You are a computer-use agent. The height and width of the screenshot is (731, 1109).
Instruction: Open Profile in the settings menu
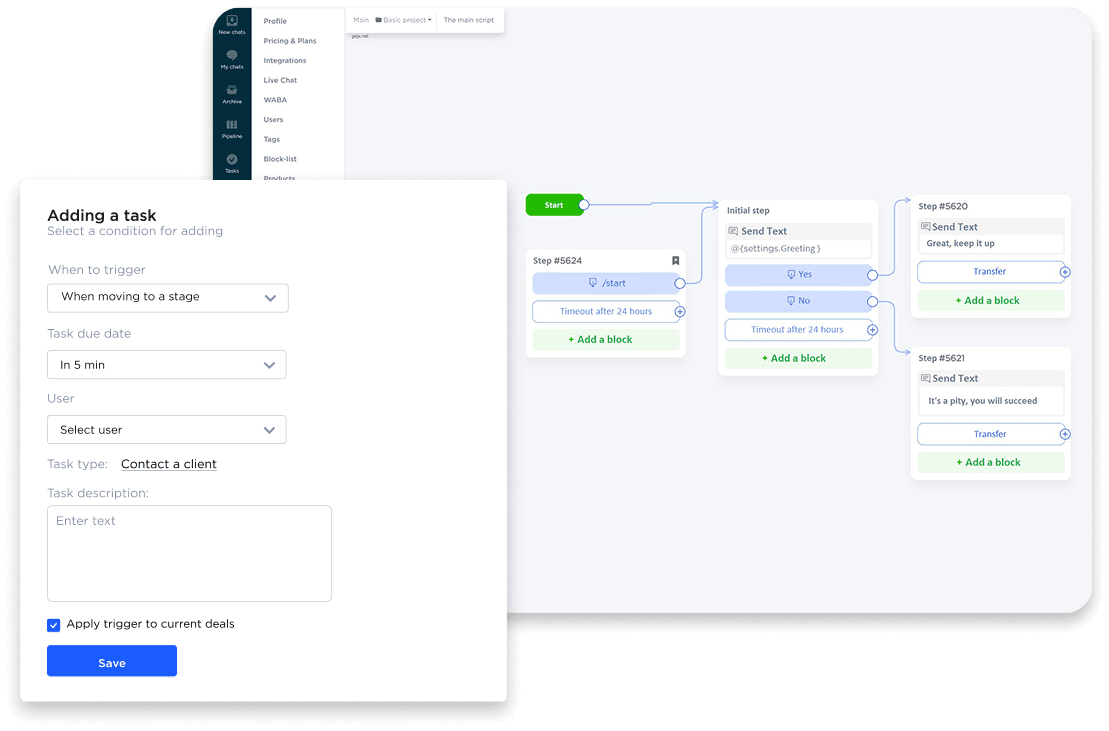275,21
